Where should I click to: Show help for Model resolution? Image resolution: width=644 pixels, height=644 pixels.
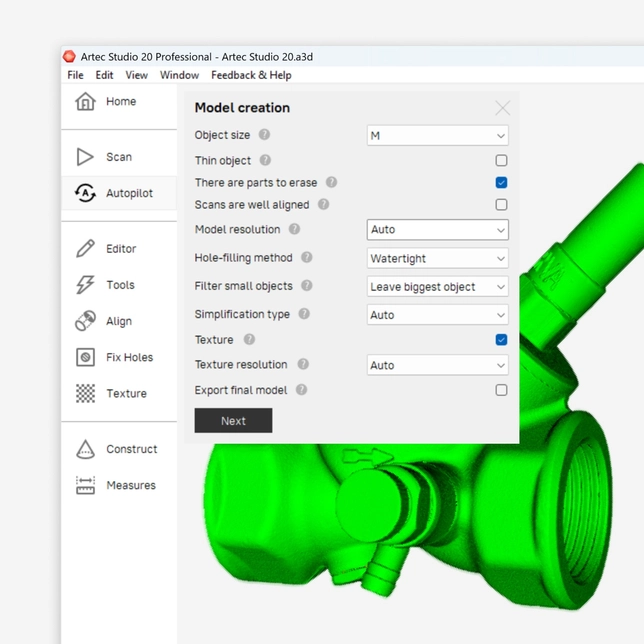pos(294,229)
